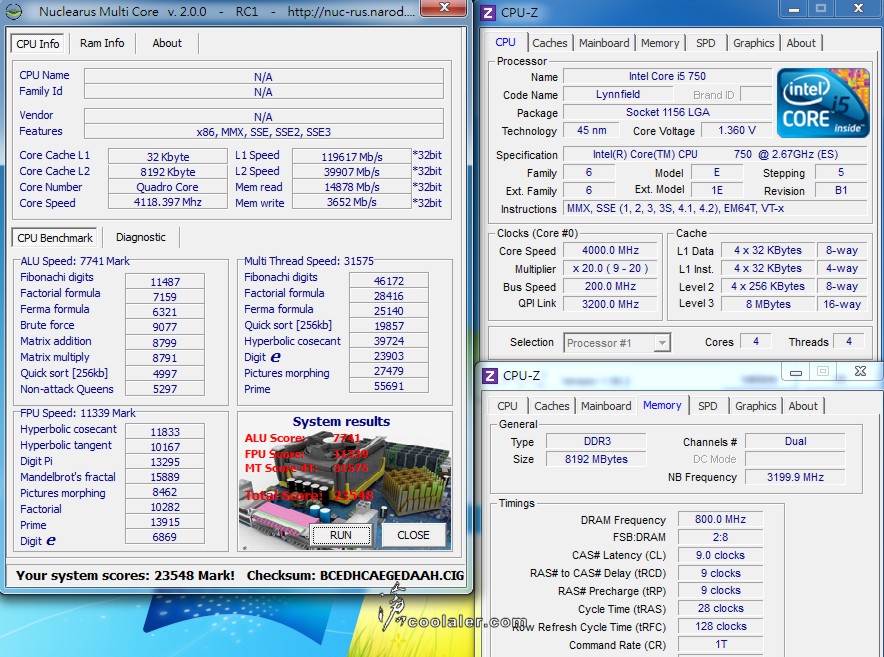Click Command Rate value 1T
884x657 pixels.
720,644
